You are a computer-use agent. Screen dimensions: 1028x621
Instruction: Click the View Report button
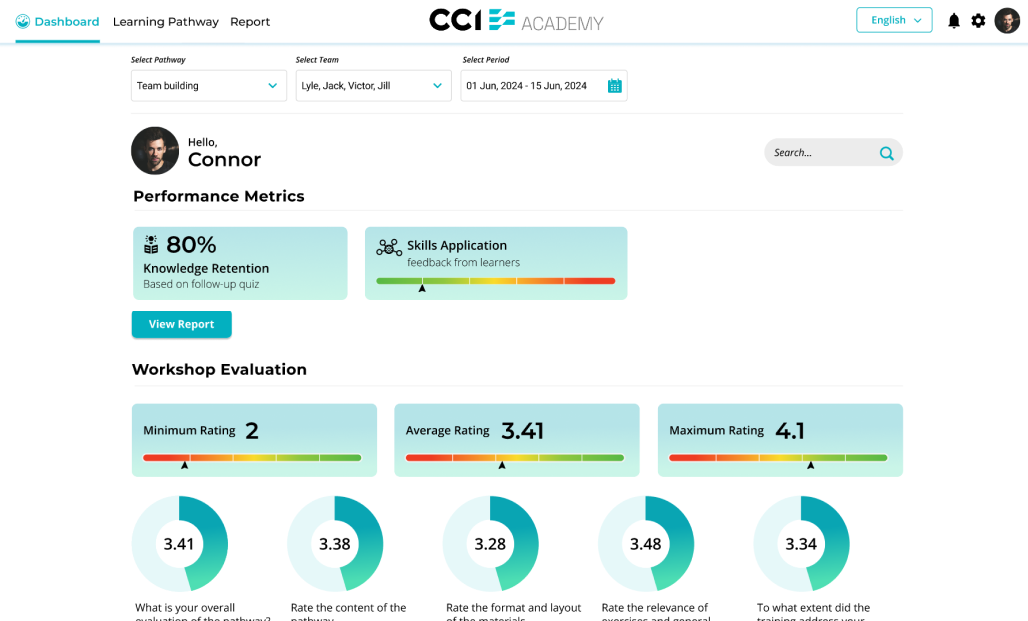182,325
